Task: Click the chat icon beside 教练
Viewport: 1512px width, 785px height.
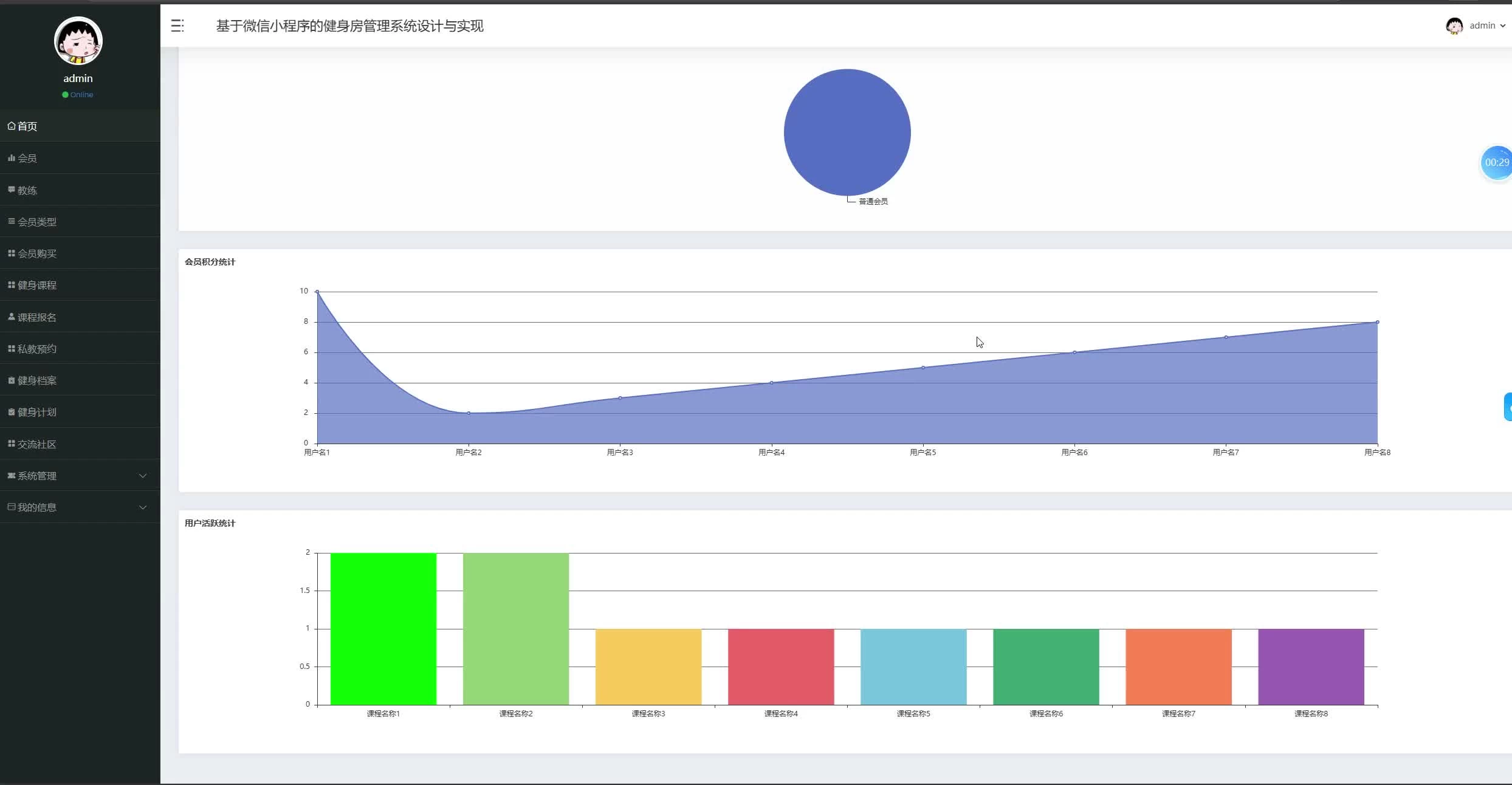Action: 11,190
